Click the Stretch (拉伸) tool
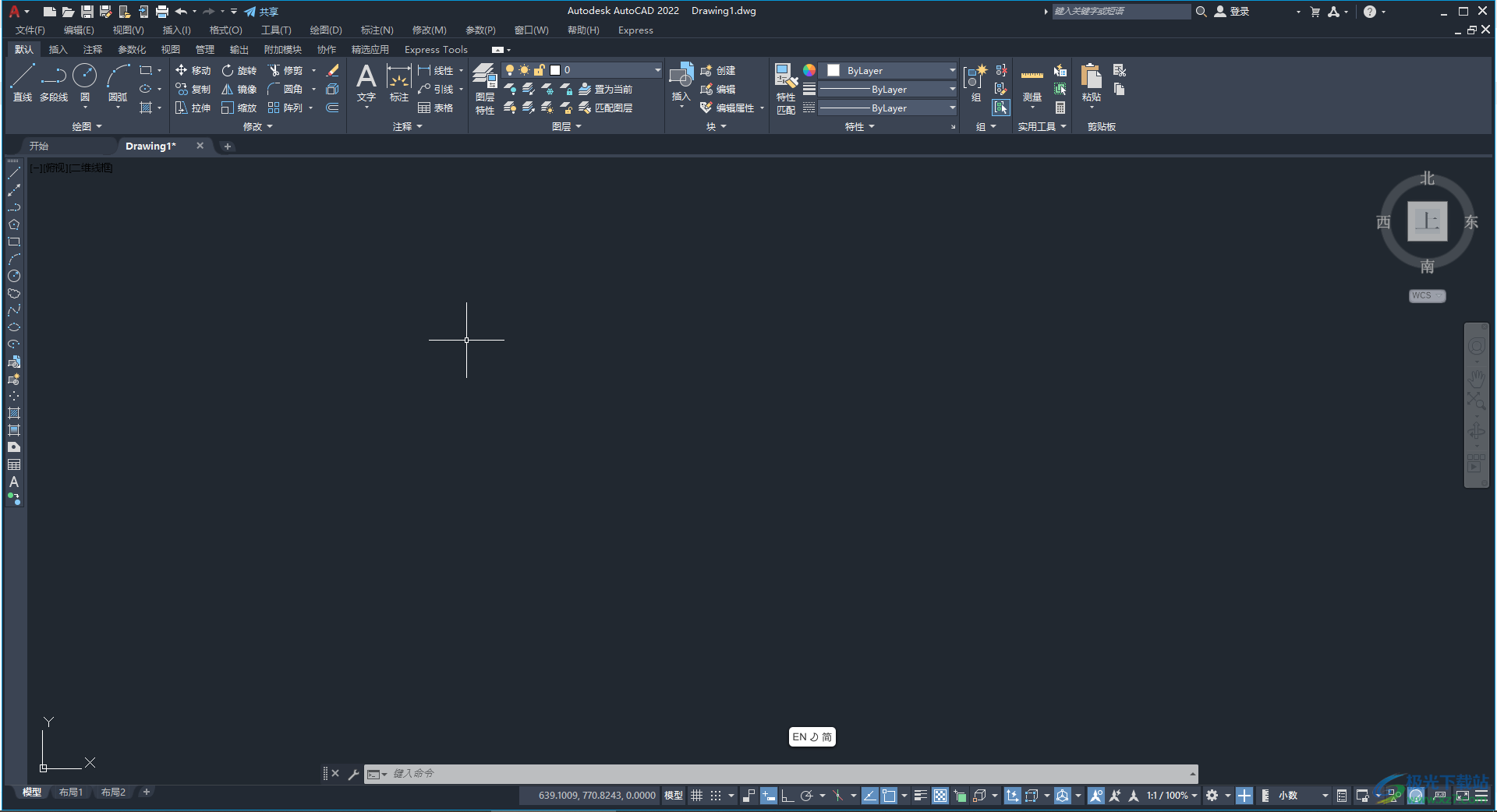The image size is (1497, 812). pyautogui.click(x=193, y=108)
